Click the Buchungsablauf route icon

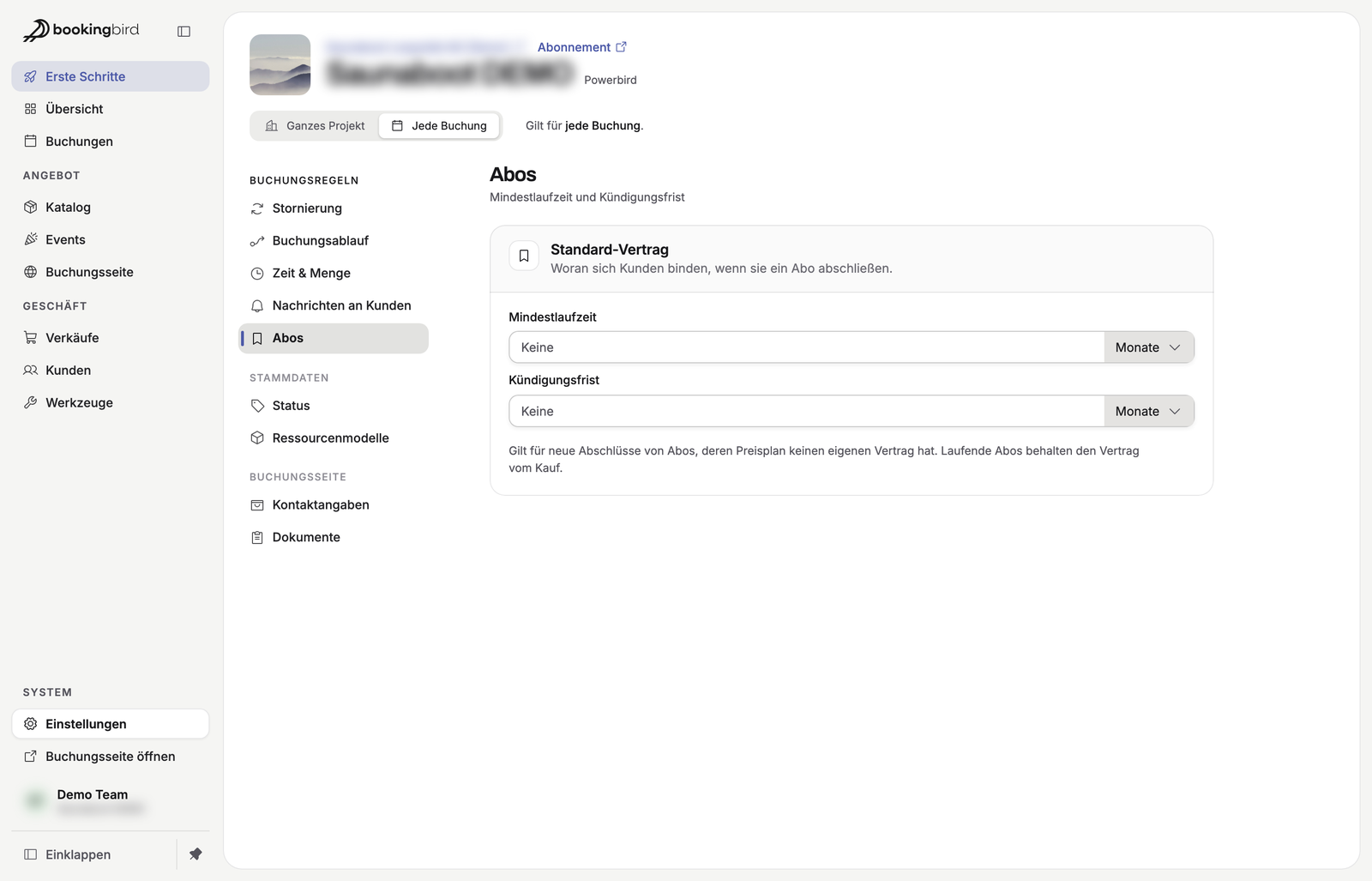coord(257,241)
